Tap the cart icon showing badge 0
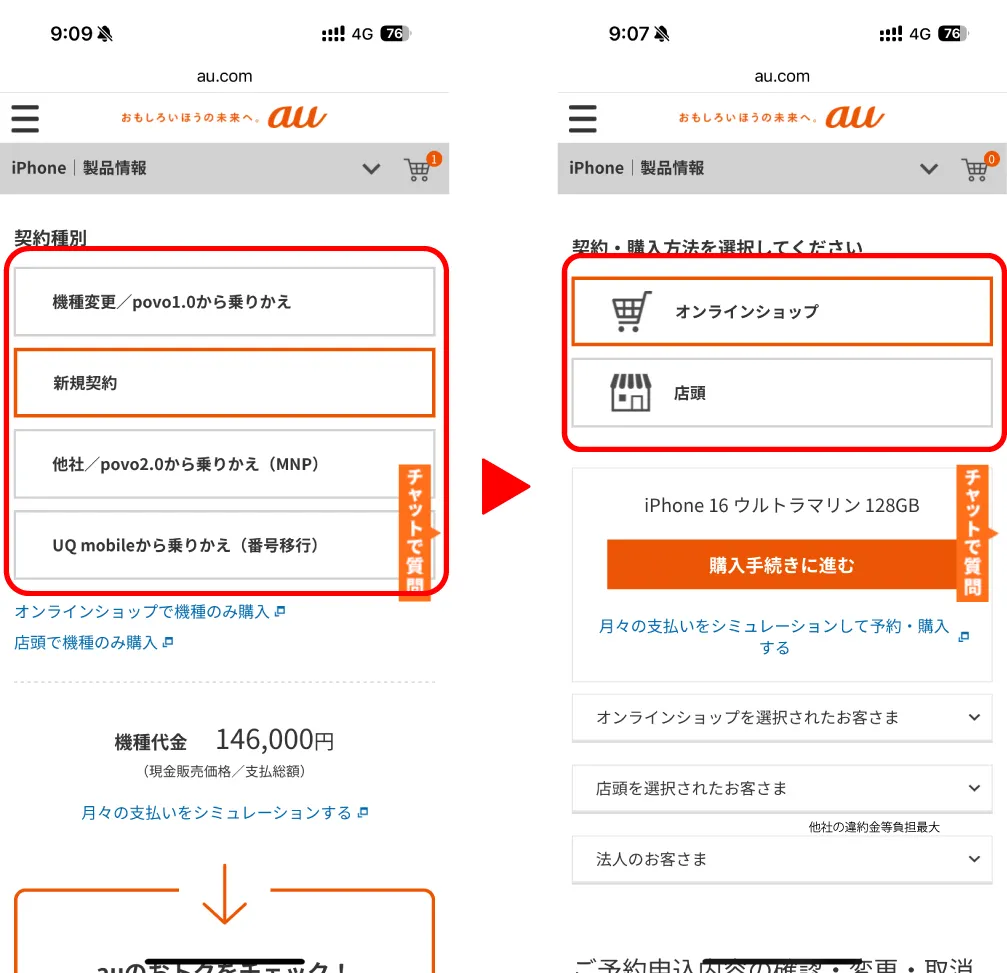Image resolution: width=1007 pixels, height=973 pixels. click(977, 168)
